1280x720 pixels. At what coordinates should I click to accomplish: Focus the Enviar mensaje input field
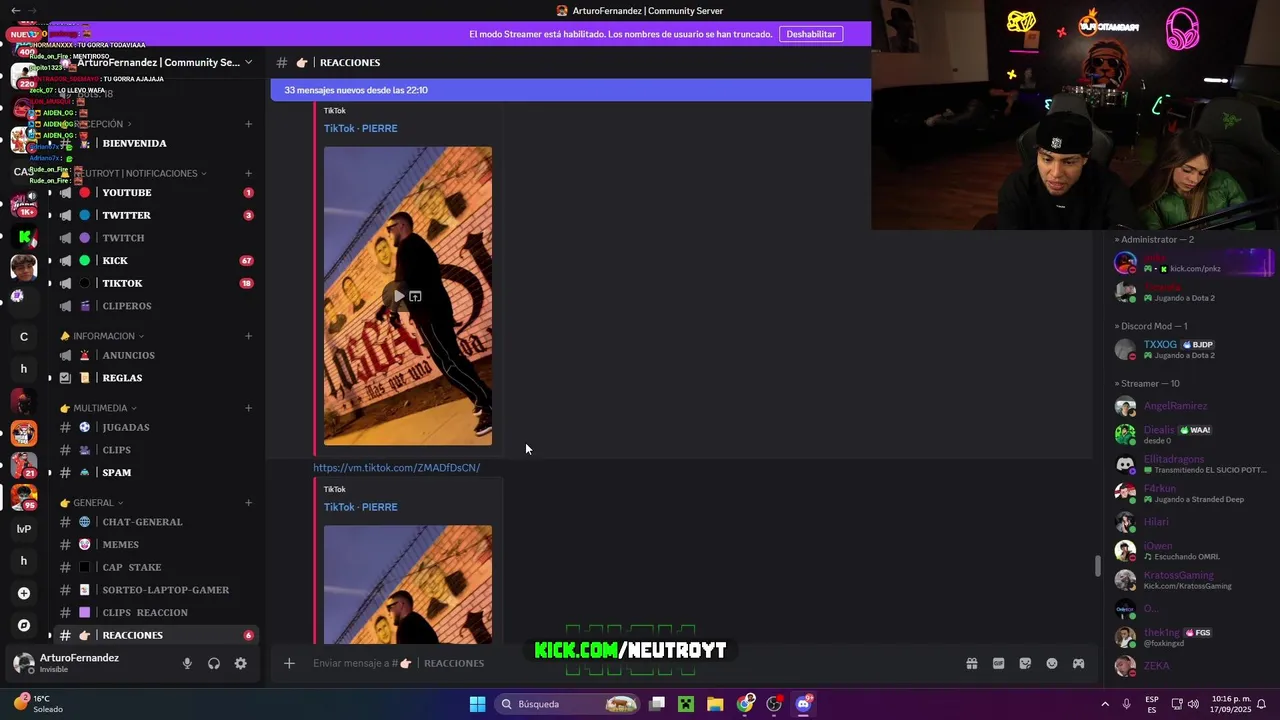[630, 663]
